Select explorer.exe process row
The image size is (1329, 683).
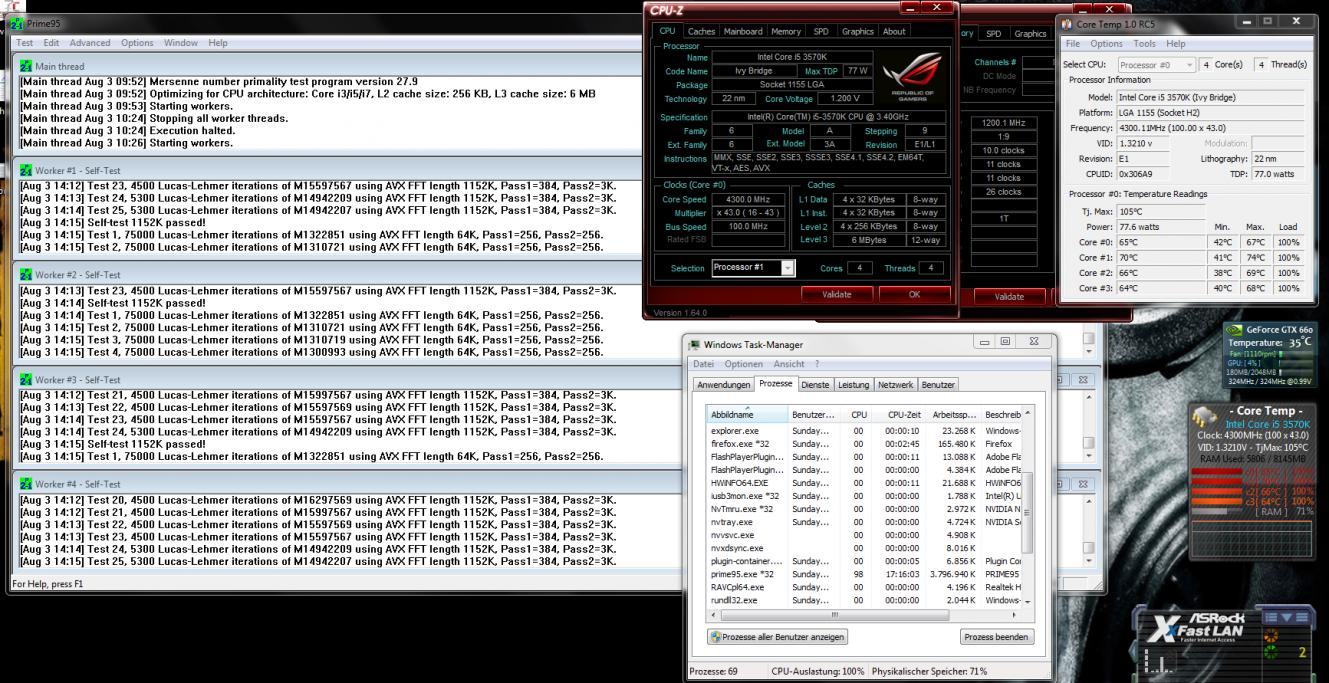(863, 430)
